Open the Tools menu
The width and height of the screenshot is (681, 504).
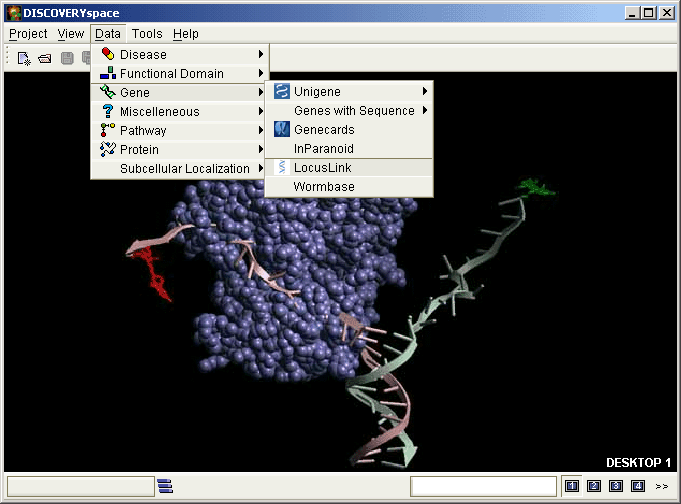click(x=147, y=34)
